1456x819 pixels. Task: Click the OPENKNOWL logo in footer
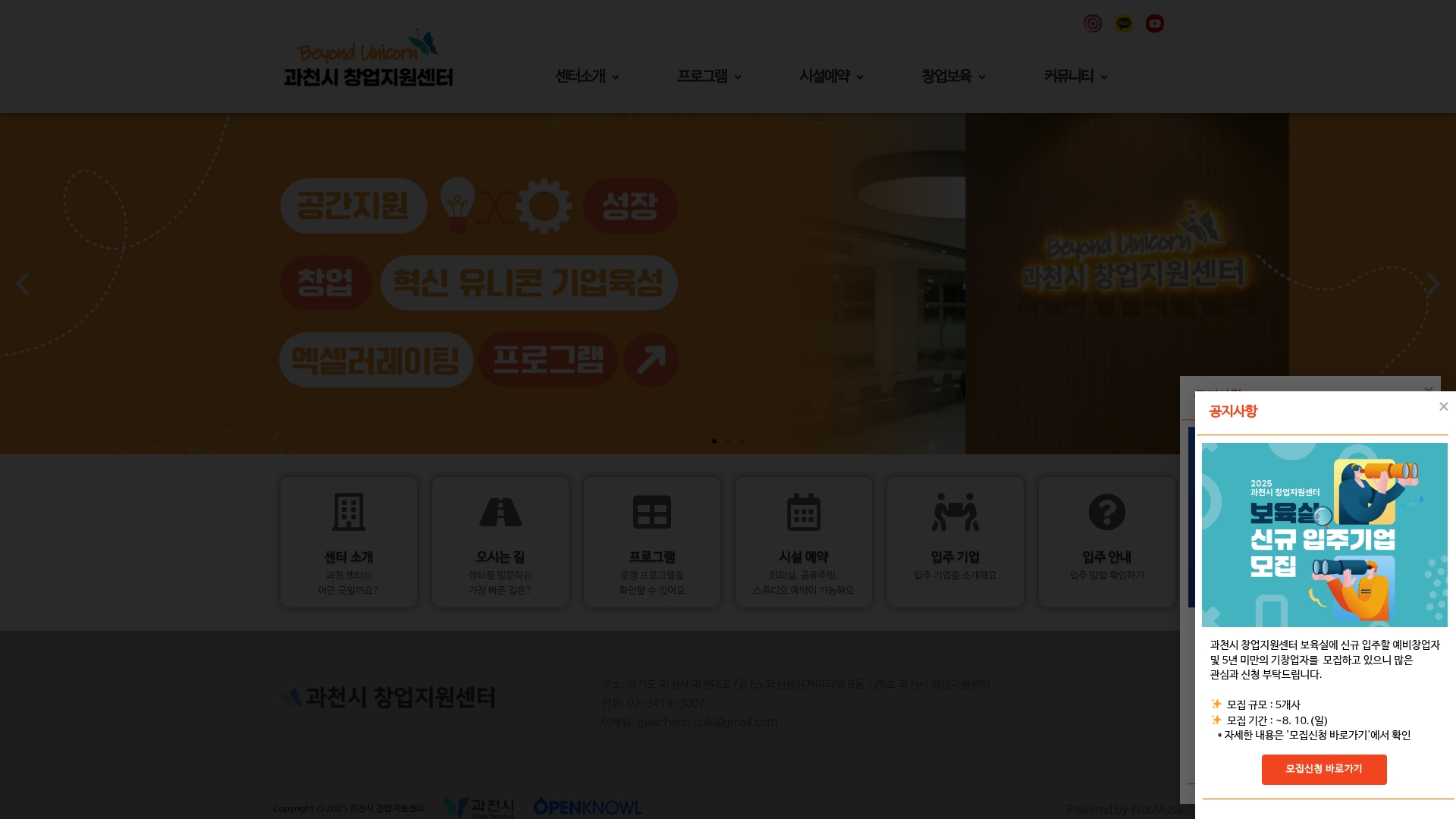tap(588, 807)
